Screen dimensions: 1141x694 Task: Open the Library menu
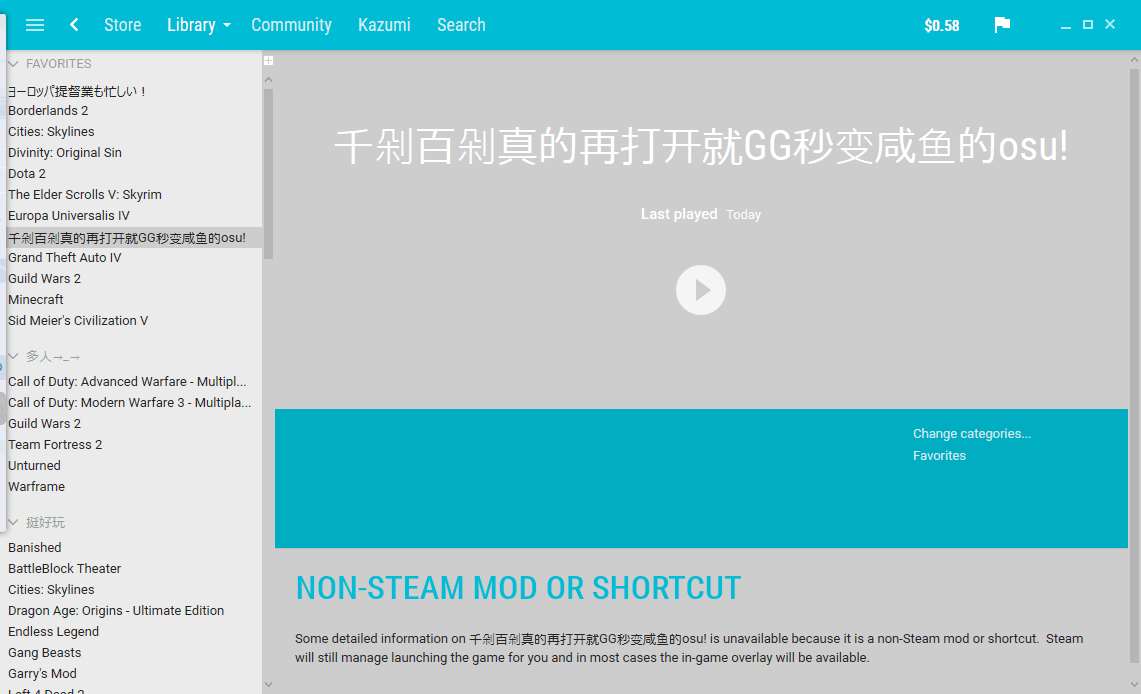(191, 25)
